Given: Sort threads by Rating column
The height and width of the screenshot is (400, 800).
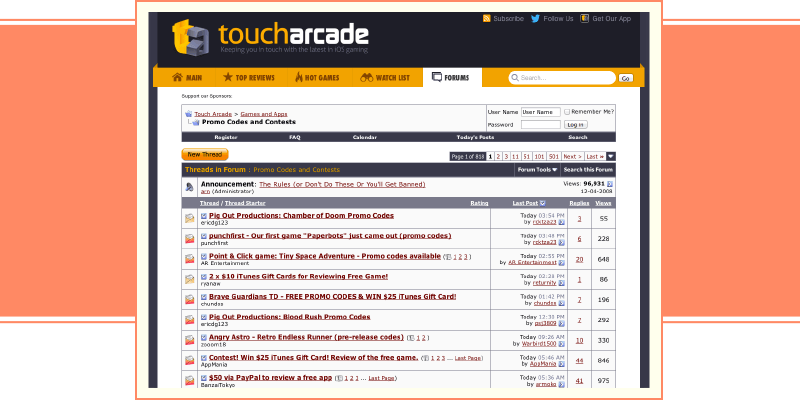Looking at the screenshot, I should [479, 203].
